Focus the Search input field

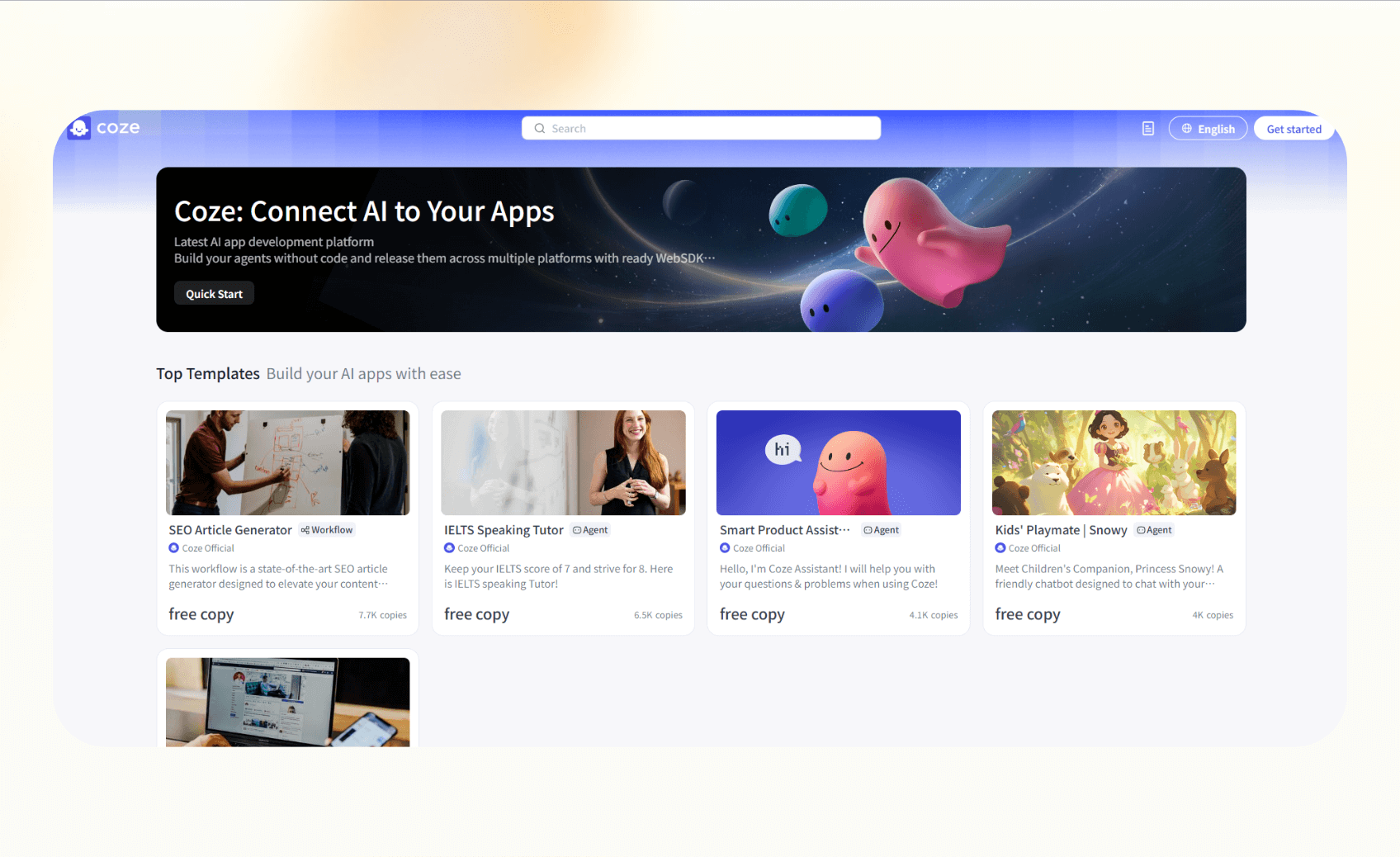coord(701,128)
